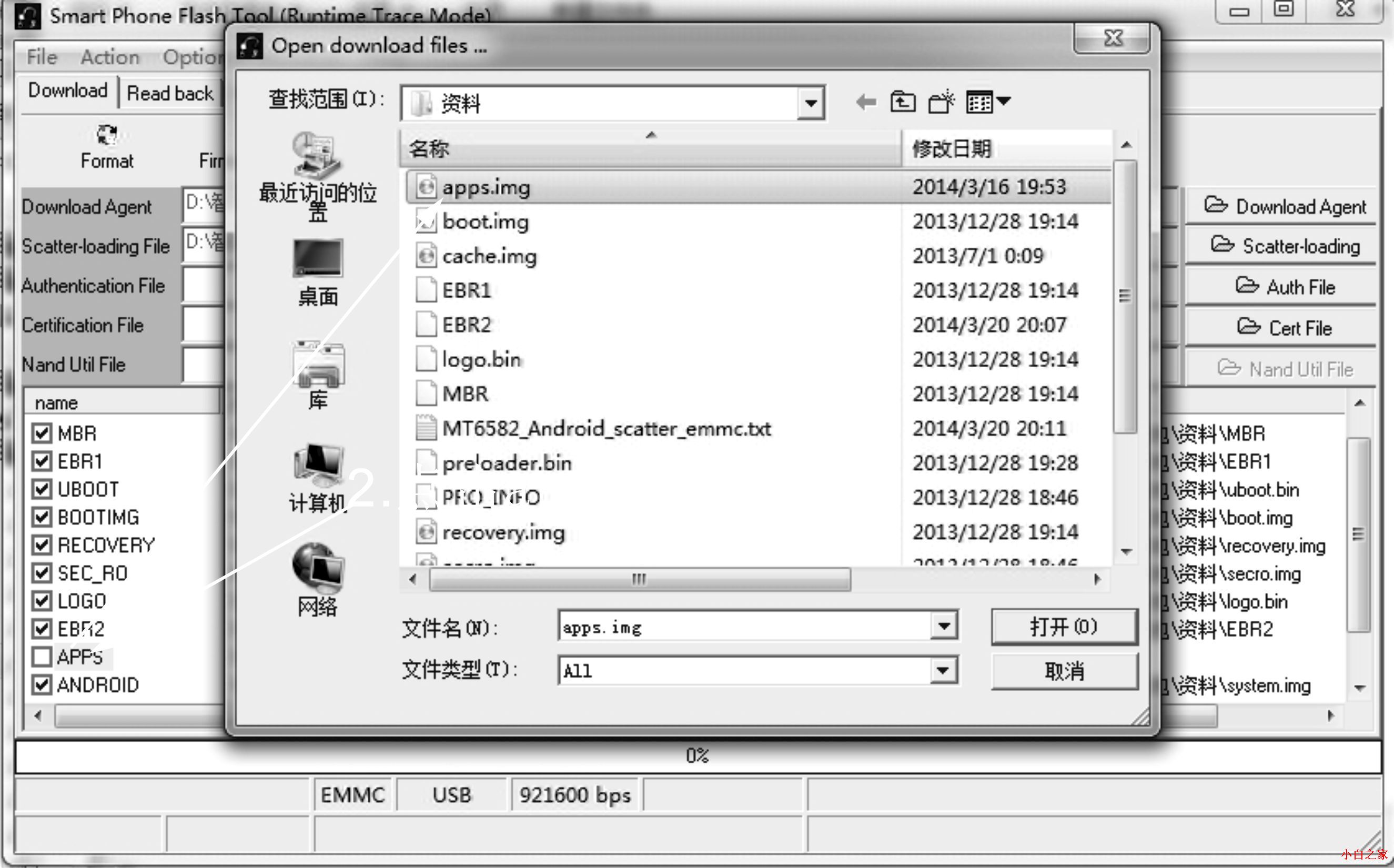Open the Libraries (库) shortcut
1394x868 pixels.
[317, 376]
